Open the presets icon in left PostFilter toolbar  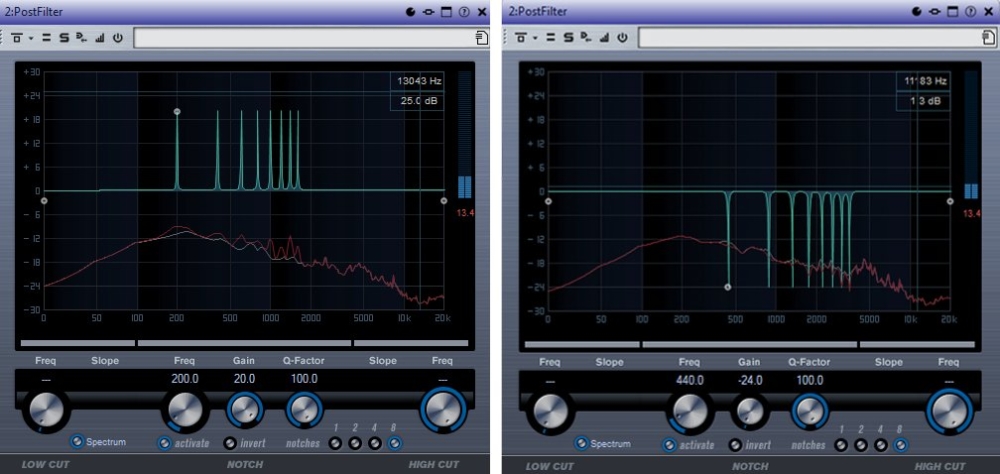tap(16, 38)
